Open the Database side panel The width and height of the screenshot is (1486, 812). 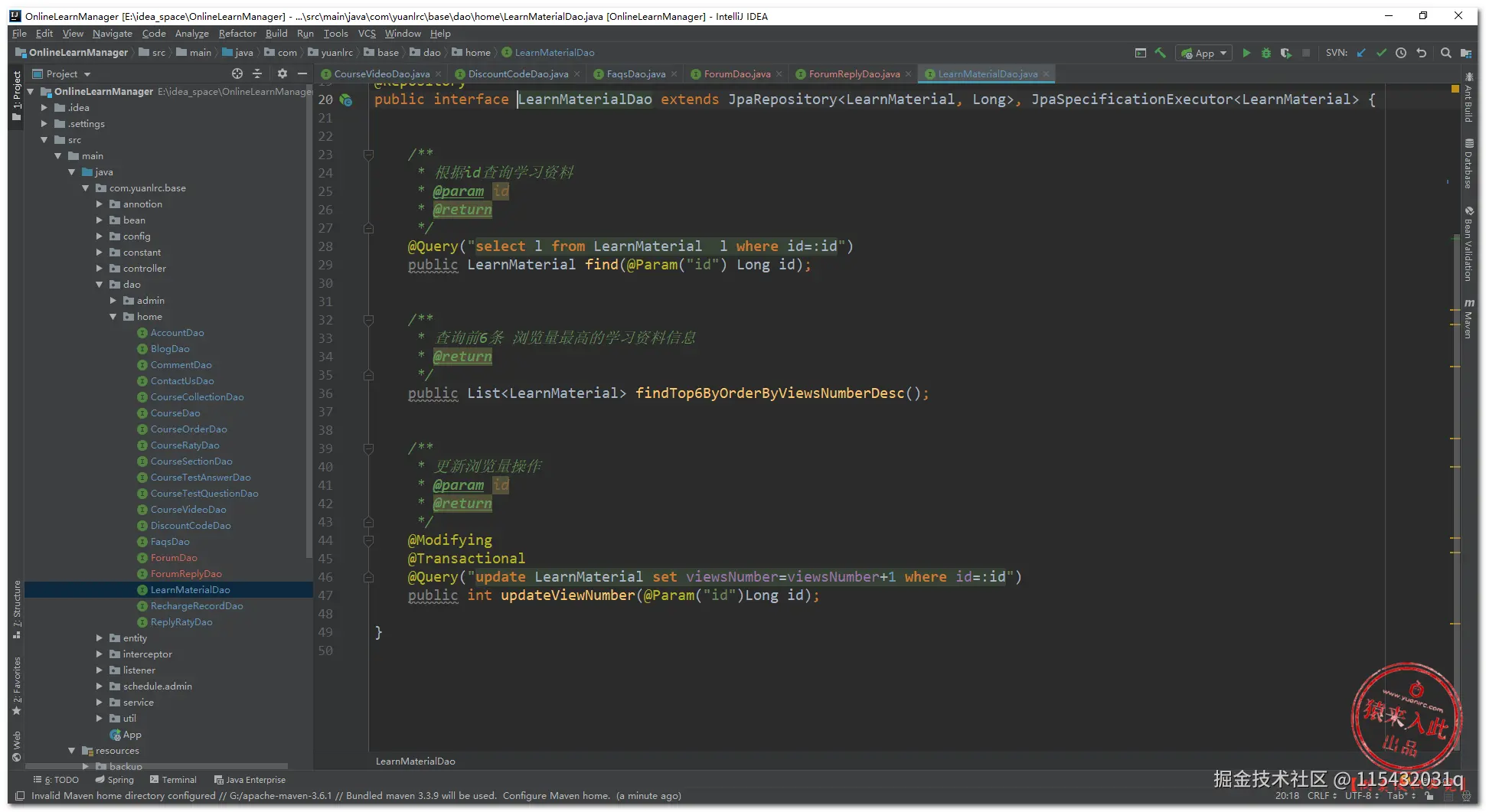(1468, 164)
